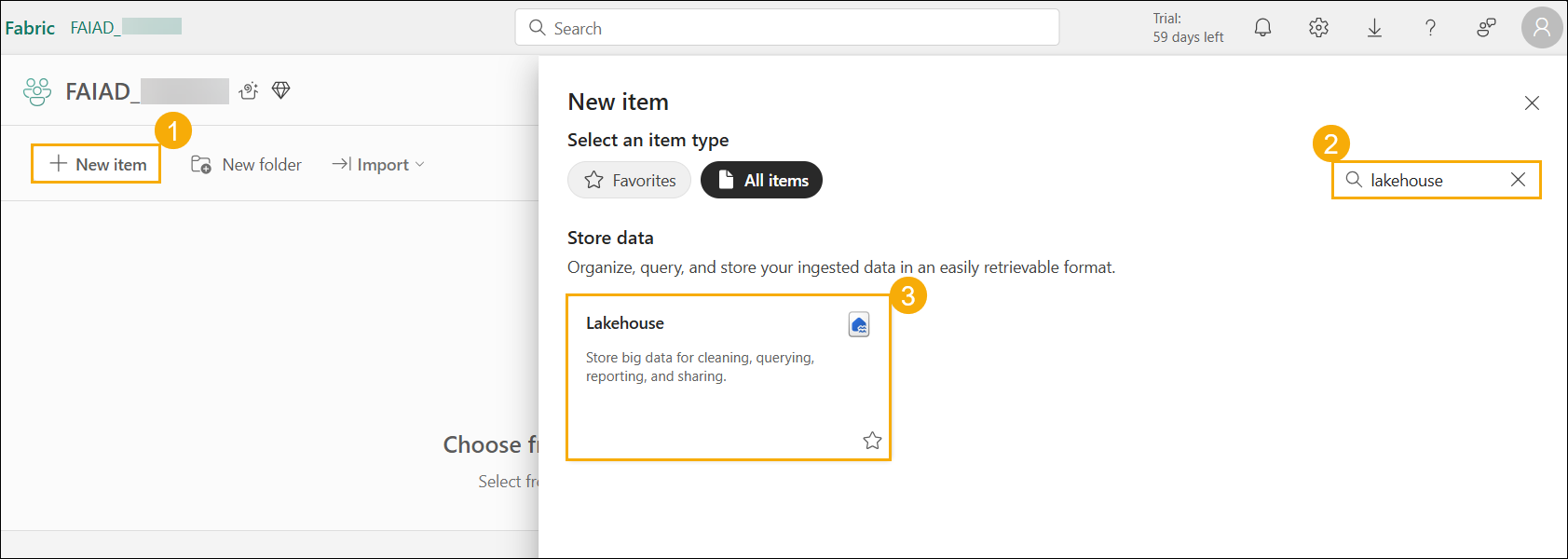
Task: Click the workspace people icon beside FAIAD_
Action: (37, 91)
